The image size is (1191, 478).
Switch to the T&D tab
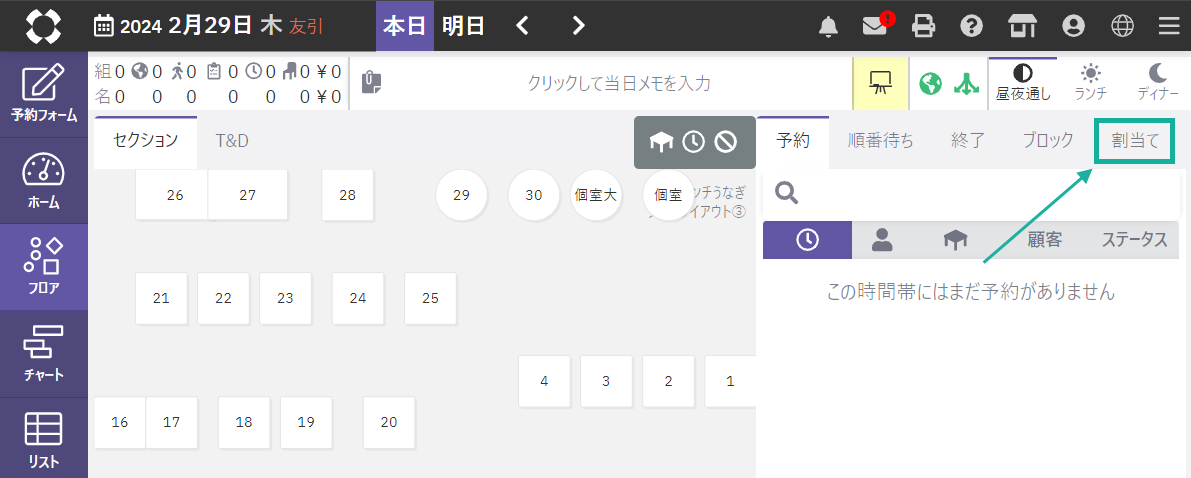coord(232,141)
